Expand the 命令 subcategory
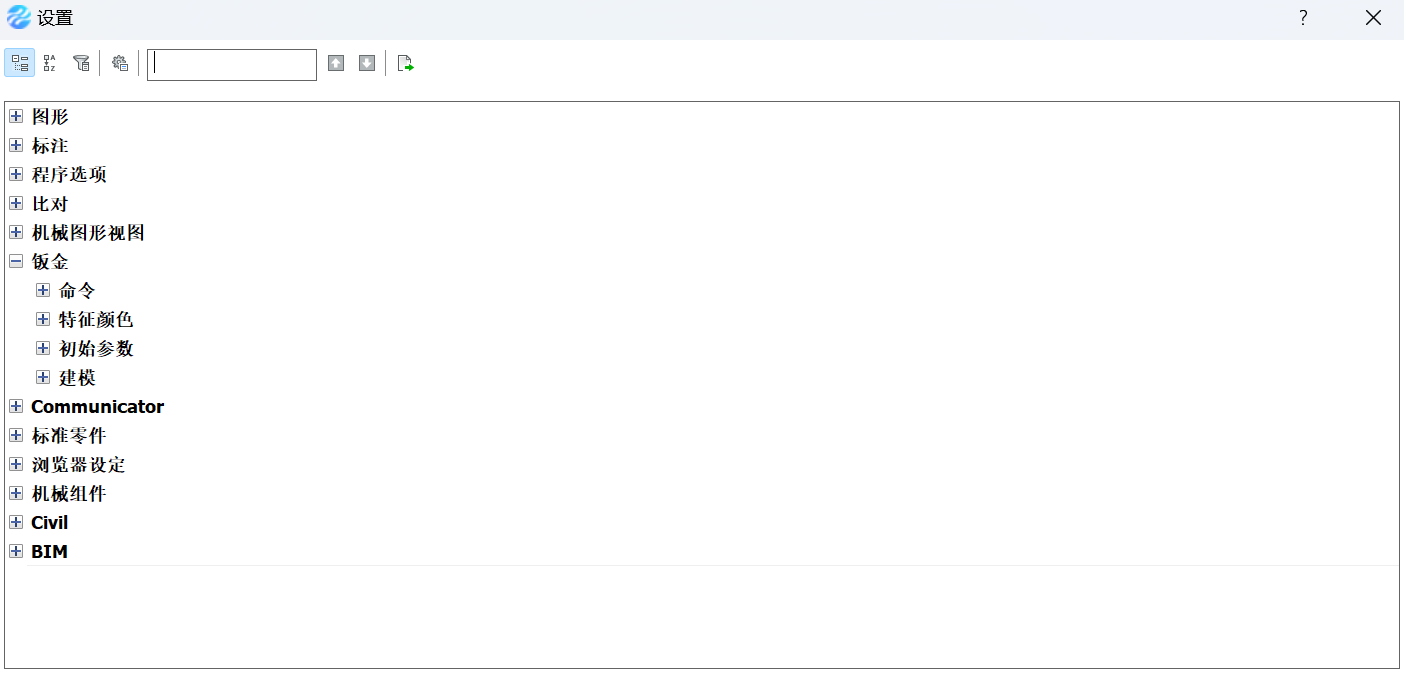 (43, 290)
